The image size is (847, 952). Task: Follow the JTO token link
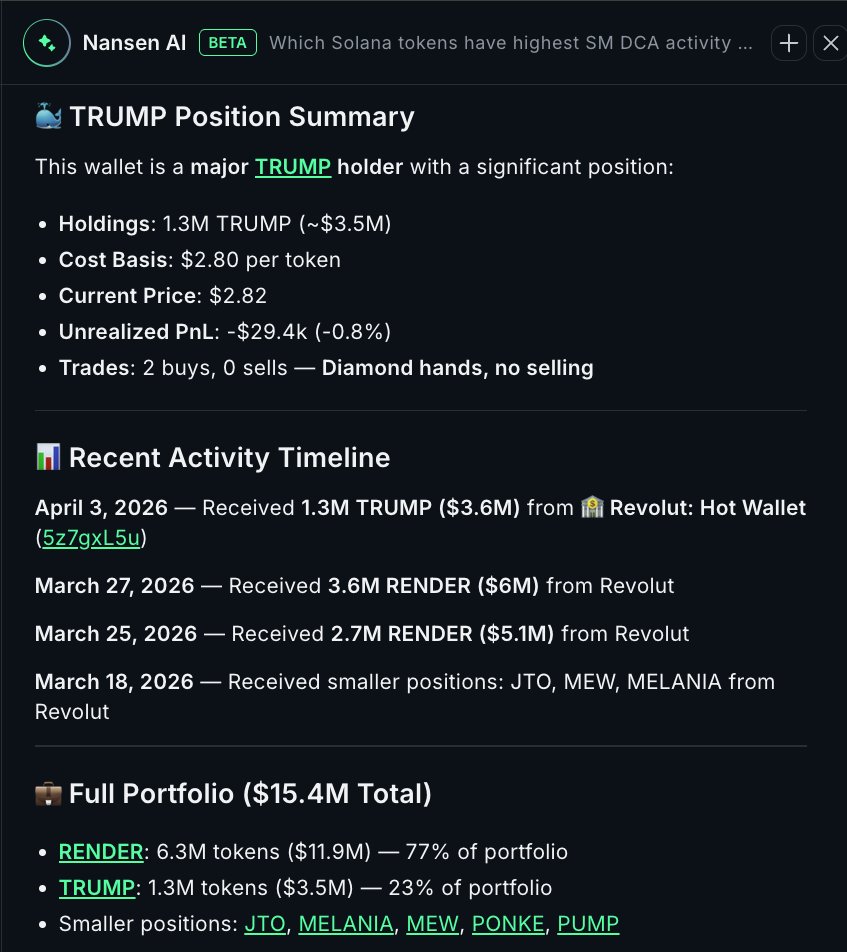pos(265,924)
